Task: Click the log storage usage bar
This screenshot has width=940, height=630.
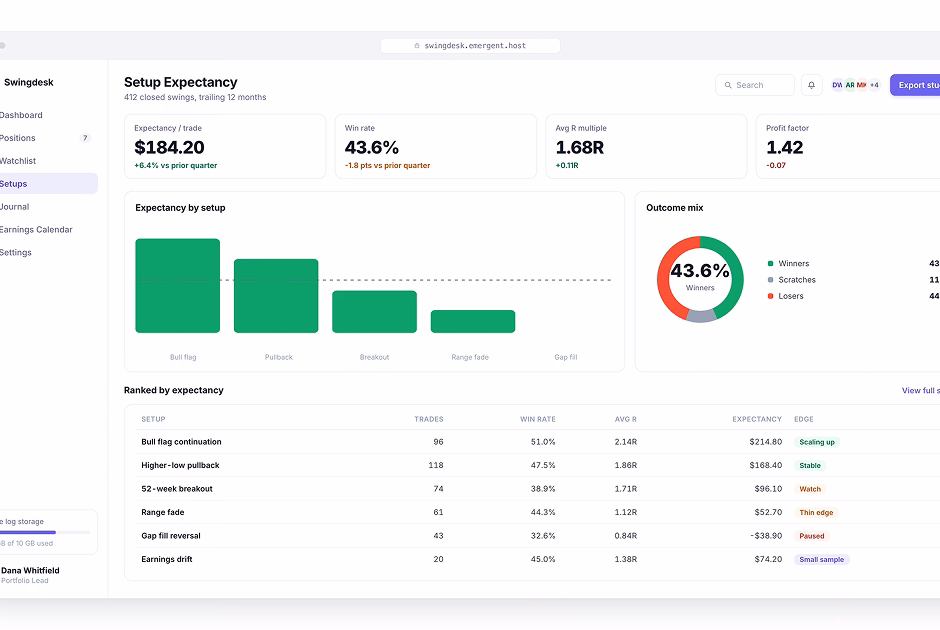Action: tap(45, 532)
